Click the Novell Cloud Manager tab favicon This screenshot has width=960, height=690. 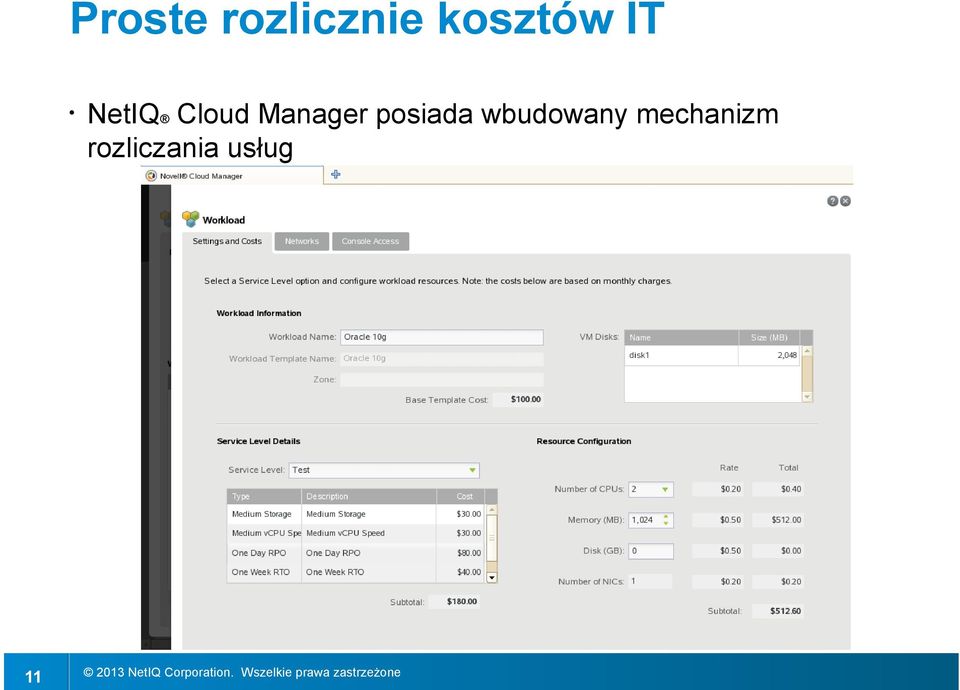coord(151,176)
